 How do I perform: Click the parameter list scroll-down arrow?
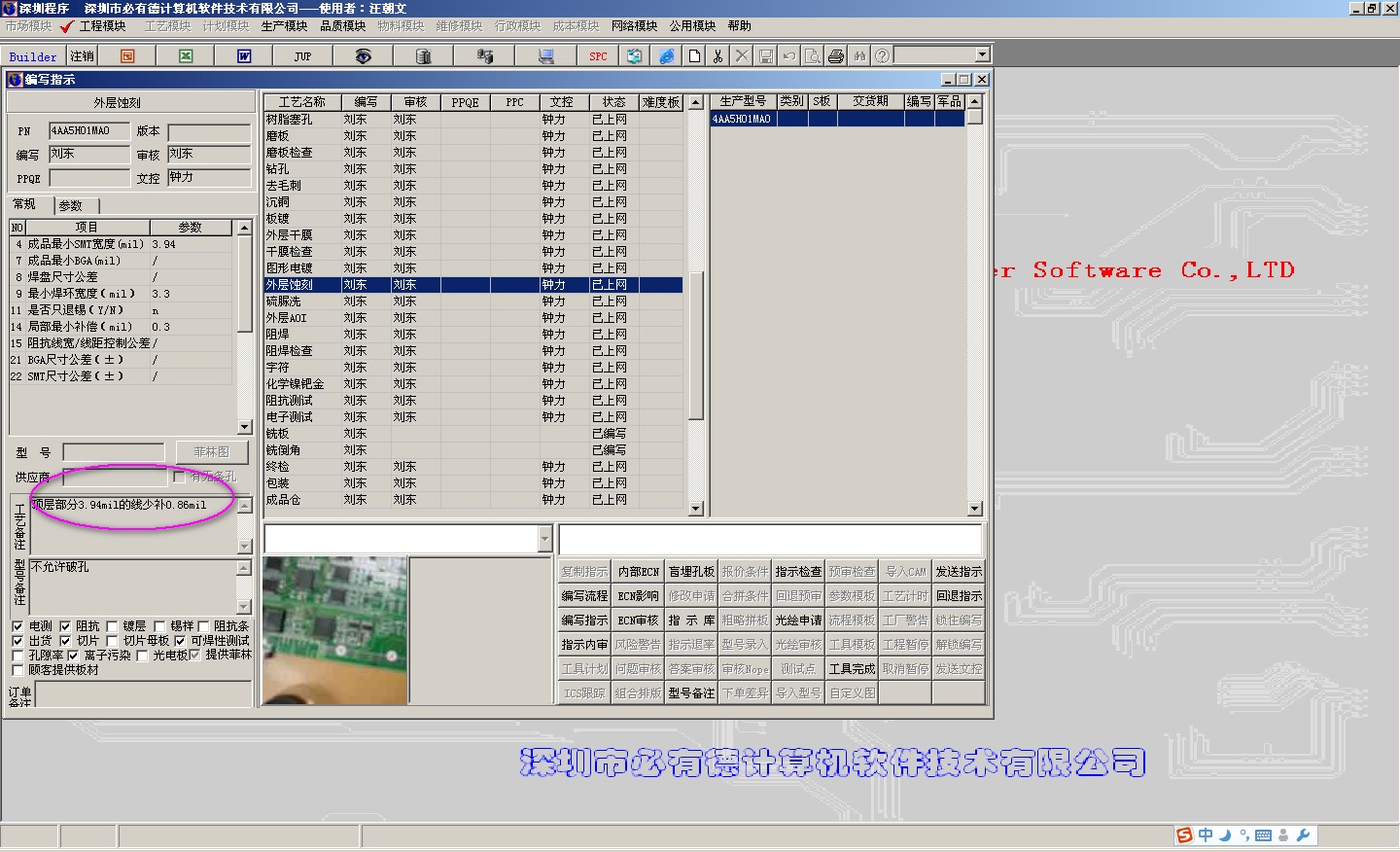245,427
